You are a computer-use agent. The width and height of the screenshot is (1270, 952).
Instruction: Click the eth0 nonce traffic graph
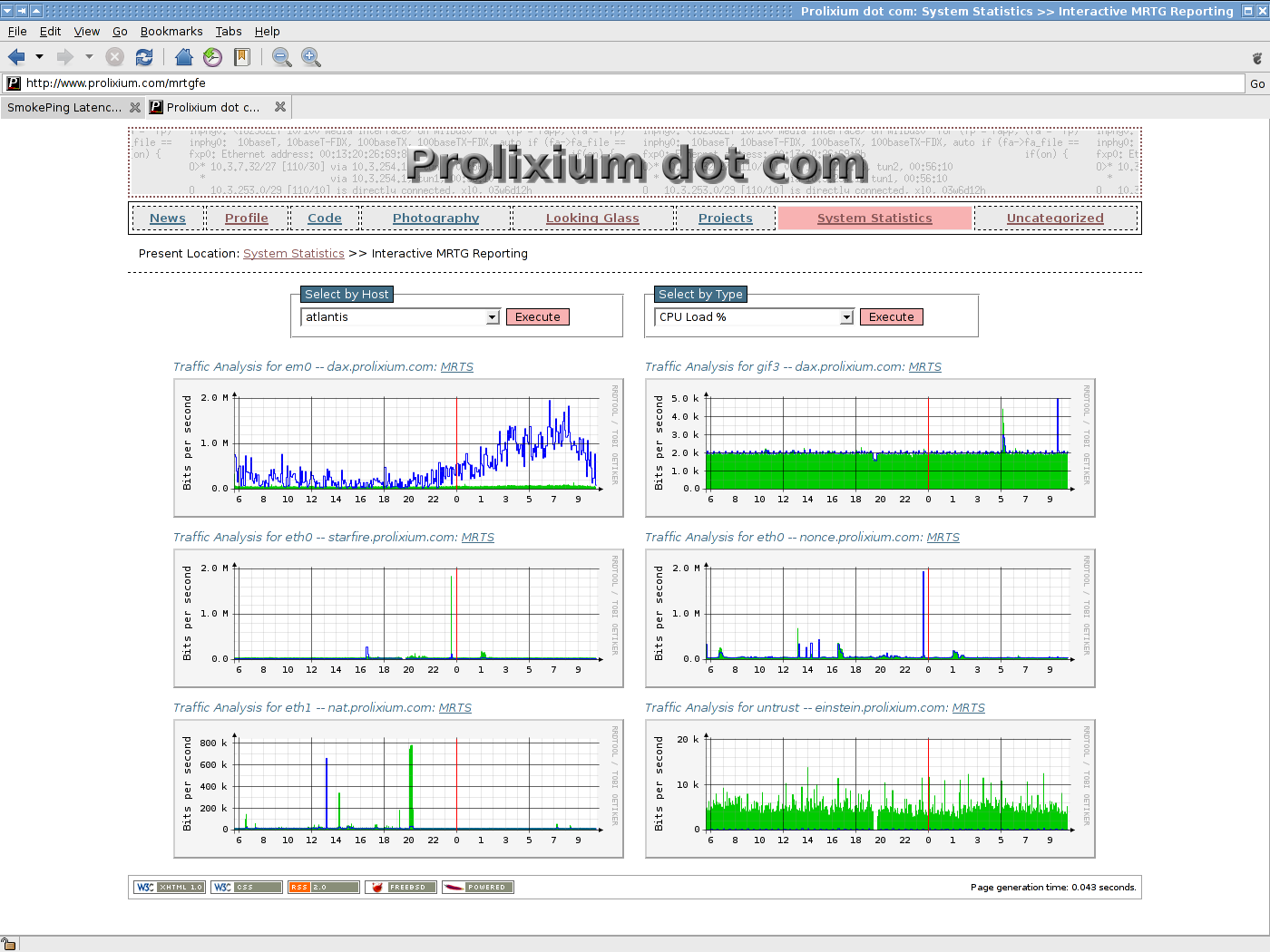[x=870, y=618]
